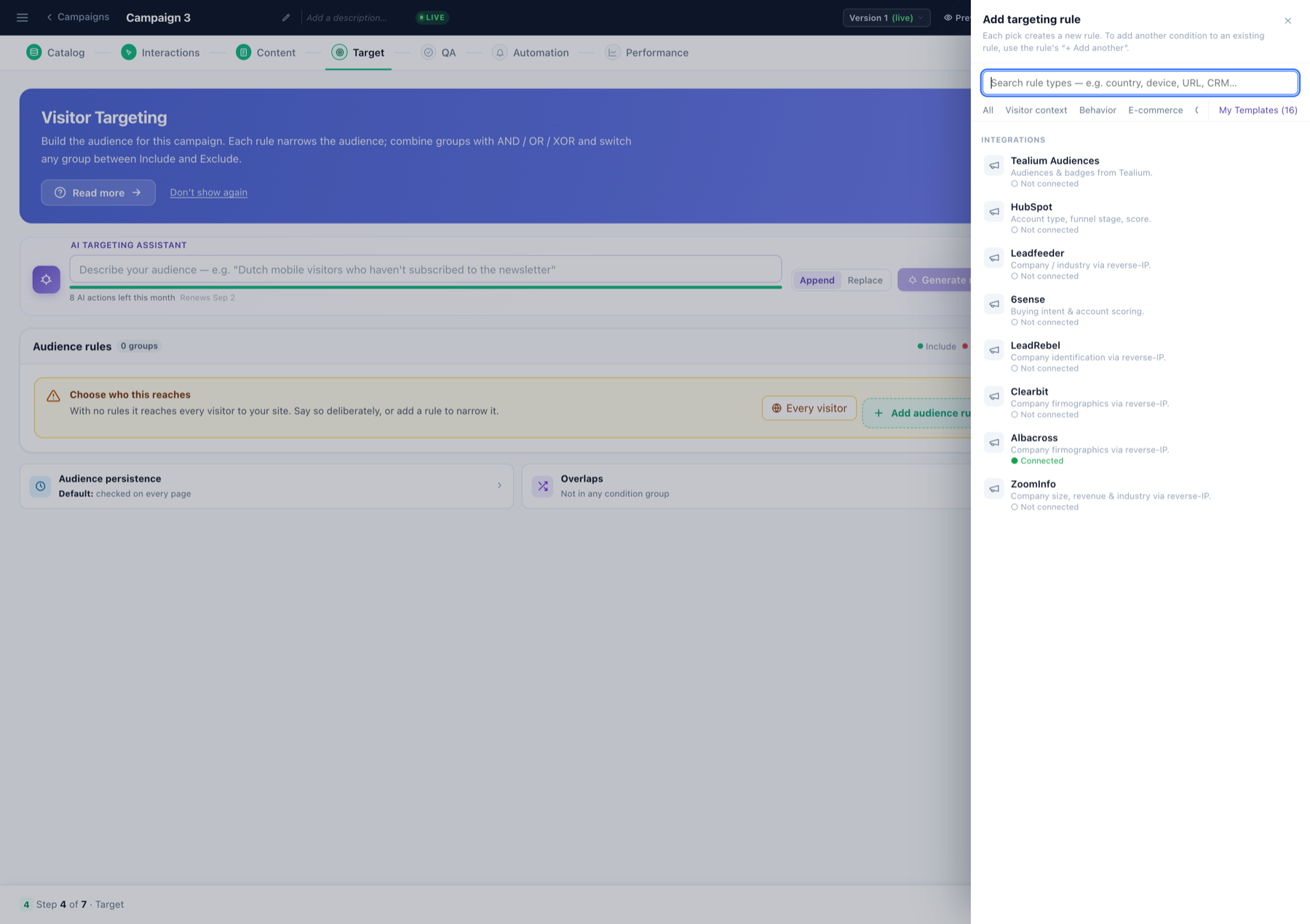Switch to the Interactions tab
The height and width of the screenshot is (924, 1310).
pos(161,52)
